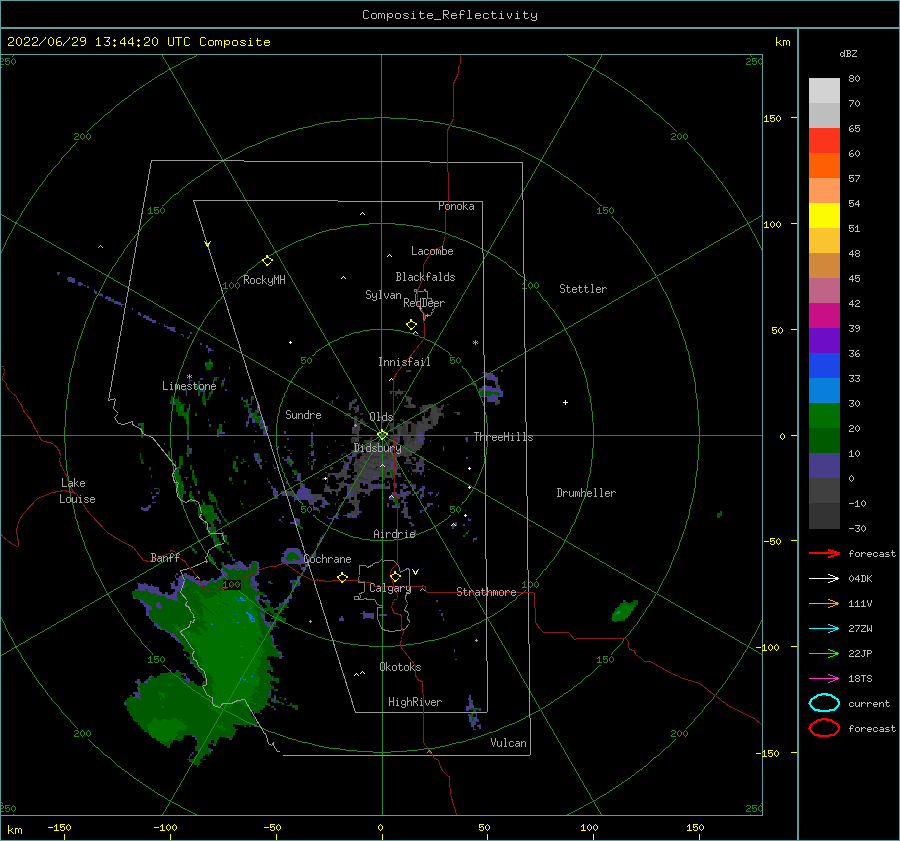Pick the bright yellow swatch in dBZ scale

click(x=824, y=215)
